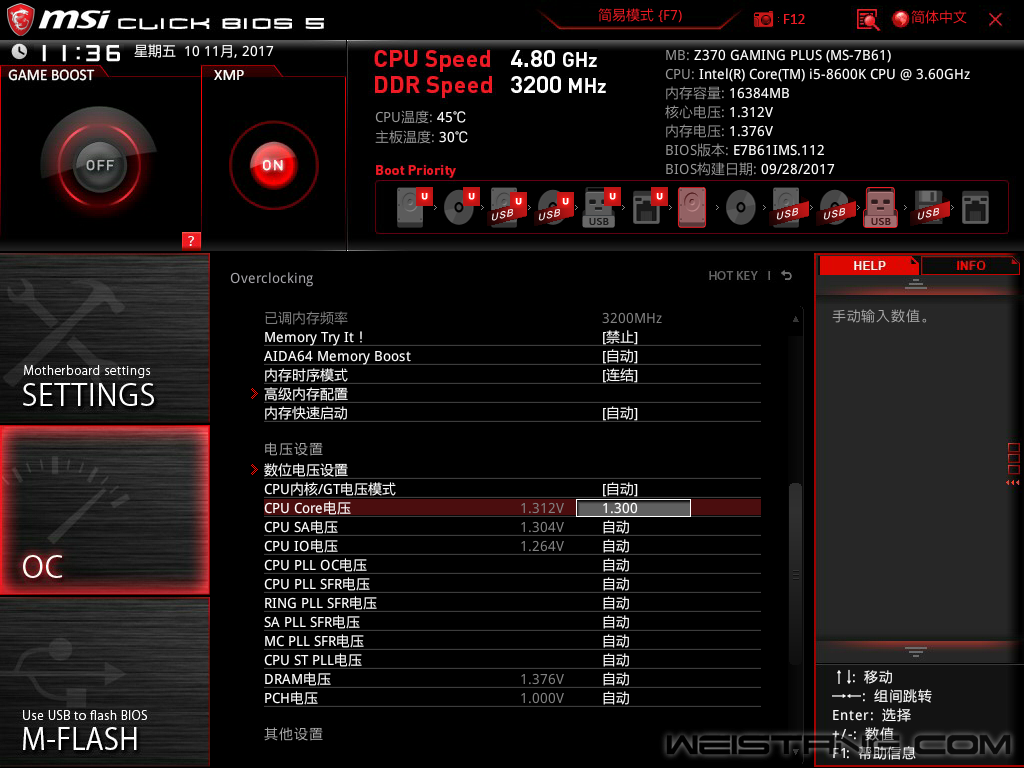Change 内存时序模式 value [连结]

tap(620, 375)
